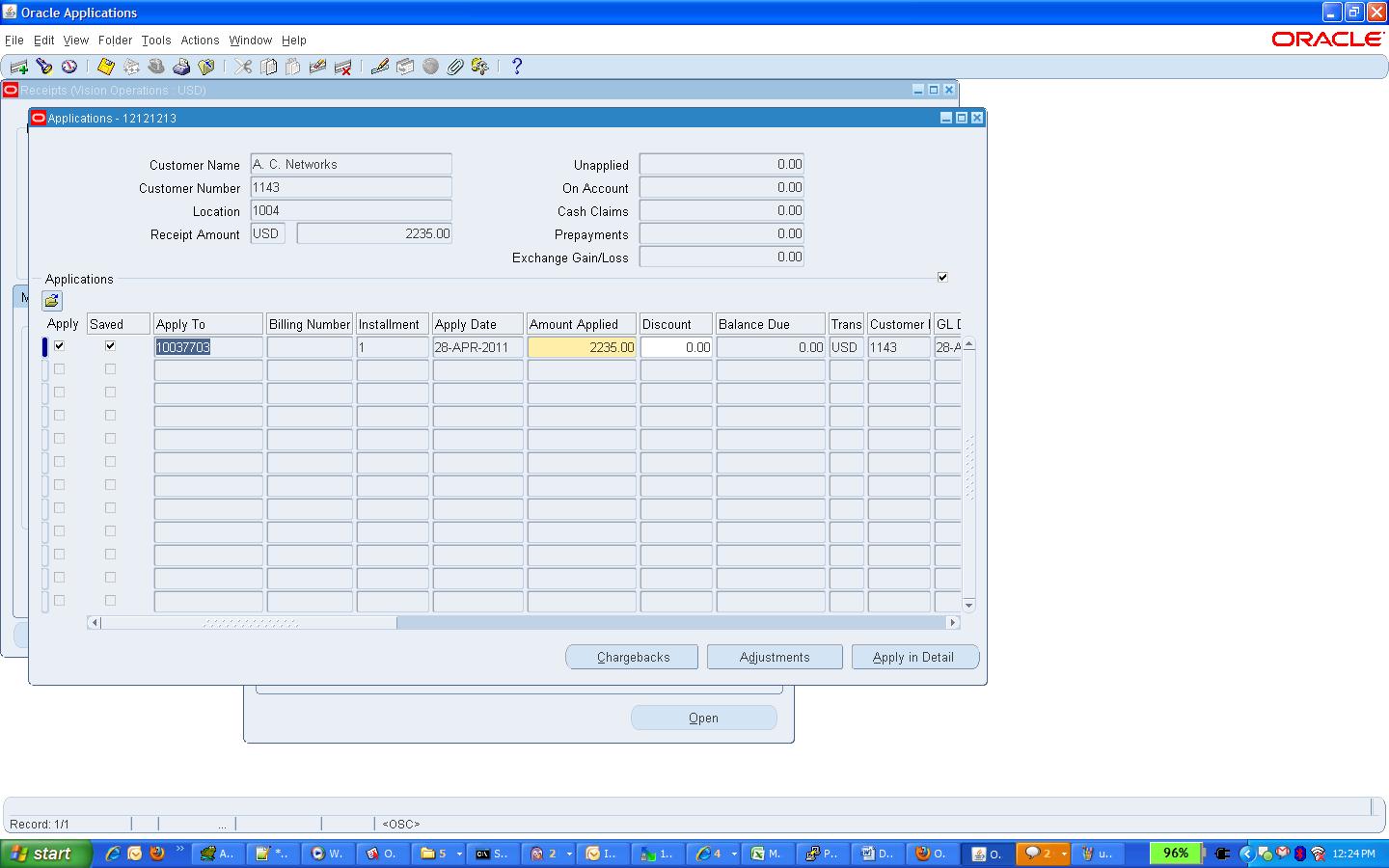
Task: Click the Next Step icon in toolbar
Action: point(131,67)
